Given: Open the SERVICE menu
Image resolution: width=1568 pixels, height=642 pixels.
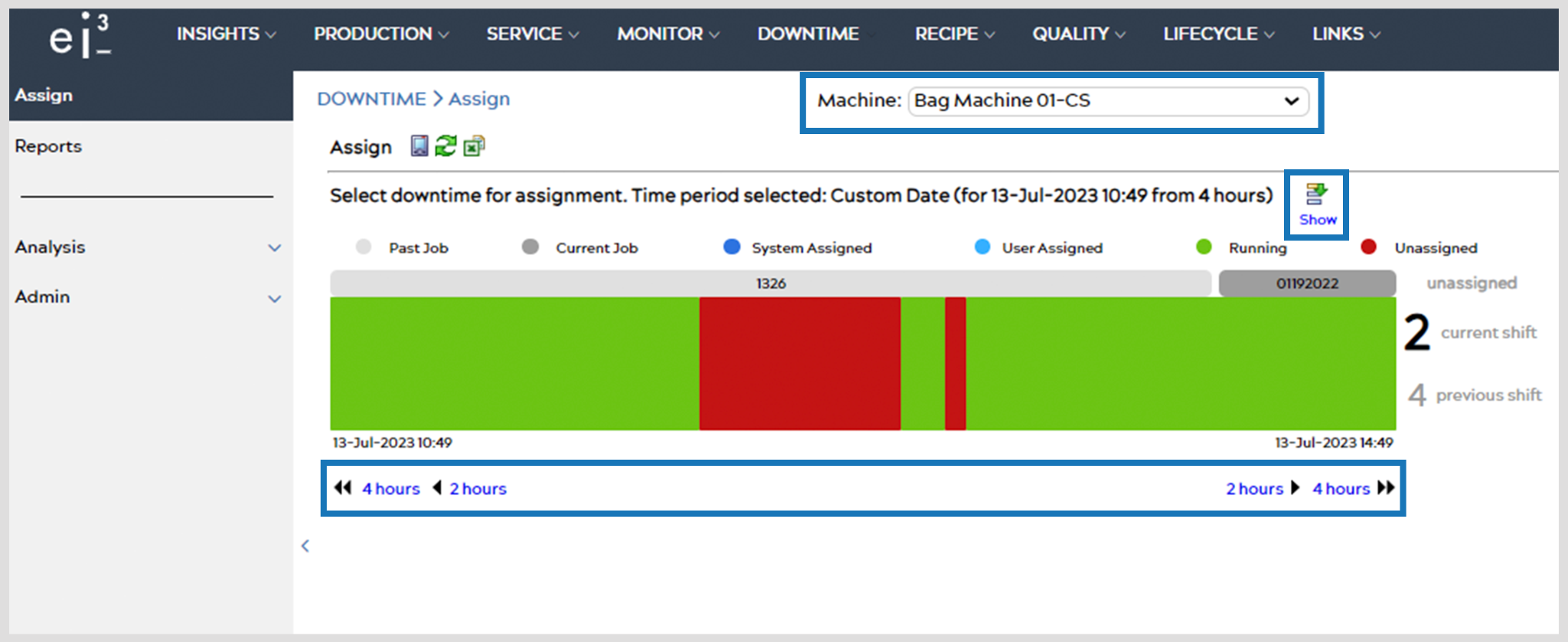Looking at the screenshot, I should click(x=533, y=34).
